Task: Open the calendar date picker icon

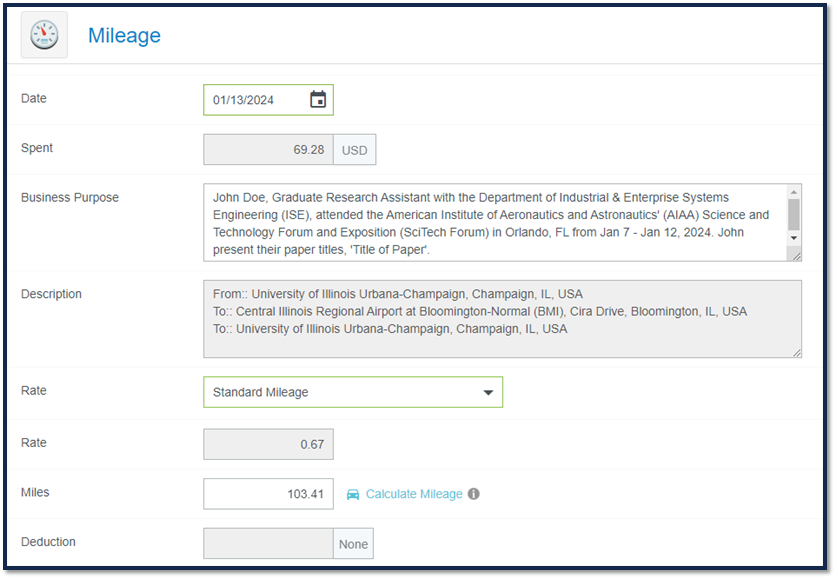Action: (x=318, y=99)
